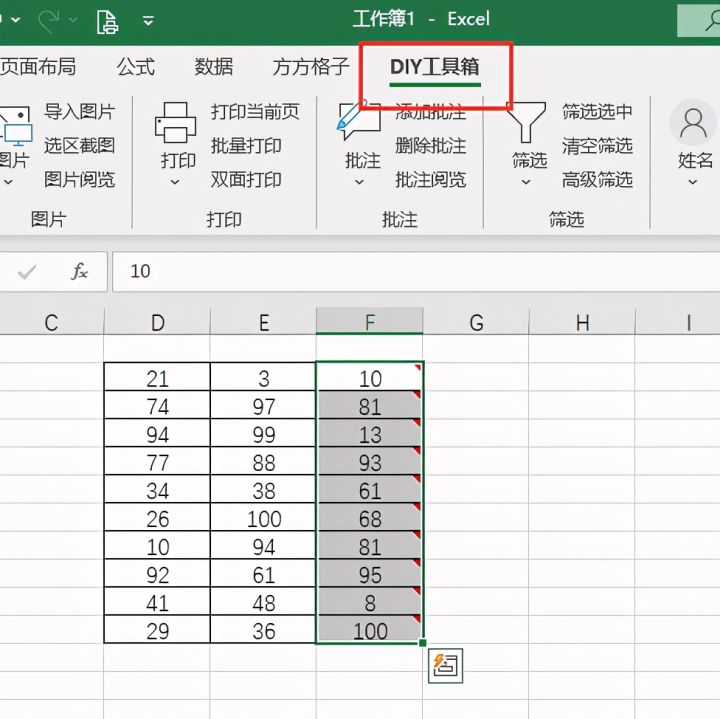Viewport: 720px width, 719px height.
Task: Click the large Print printer icon
Action: click(x=175, y=123)
